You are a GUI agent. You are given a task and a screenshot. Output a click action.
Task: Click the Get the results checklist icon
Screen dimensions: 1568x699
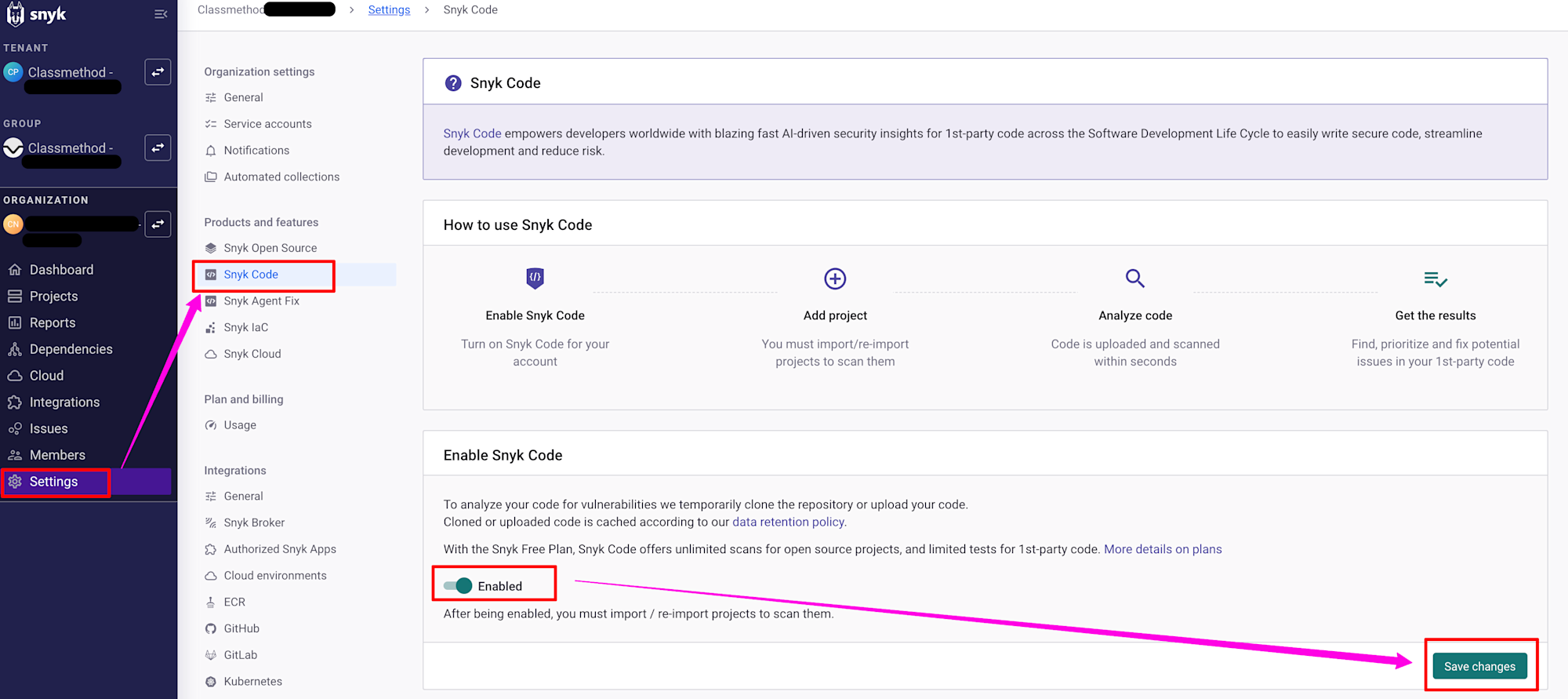(x=1435, y=279)
